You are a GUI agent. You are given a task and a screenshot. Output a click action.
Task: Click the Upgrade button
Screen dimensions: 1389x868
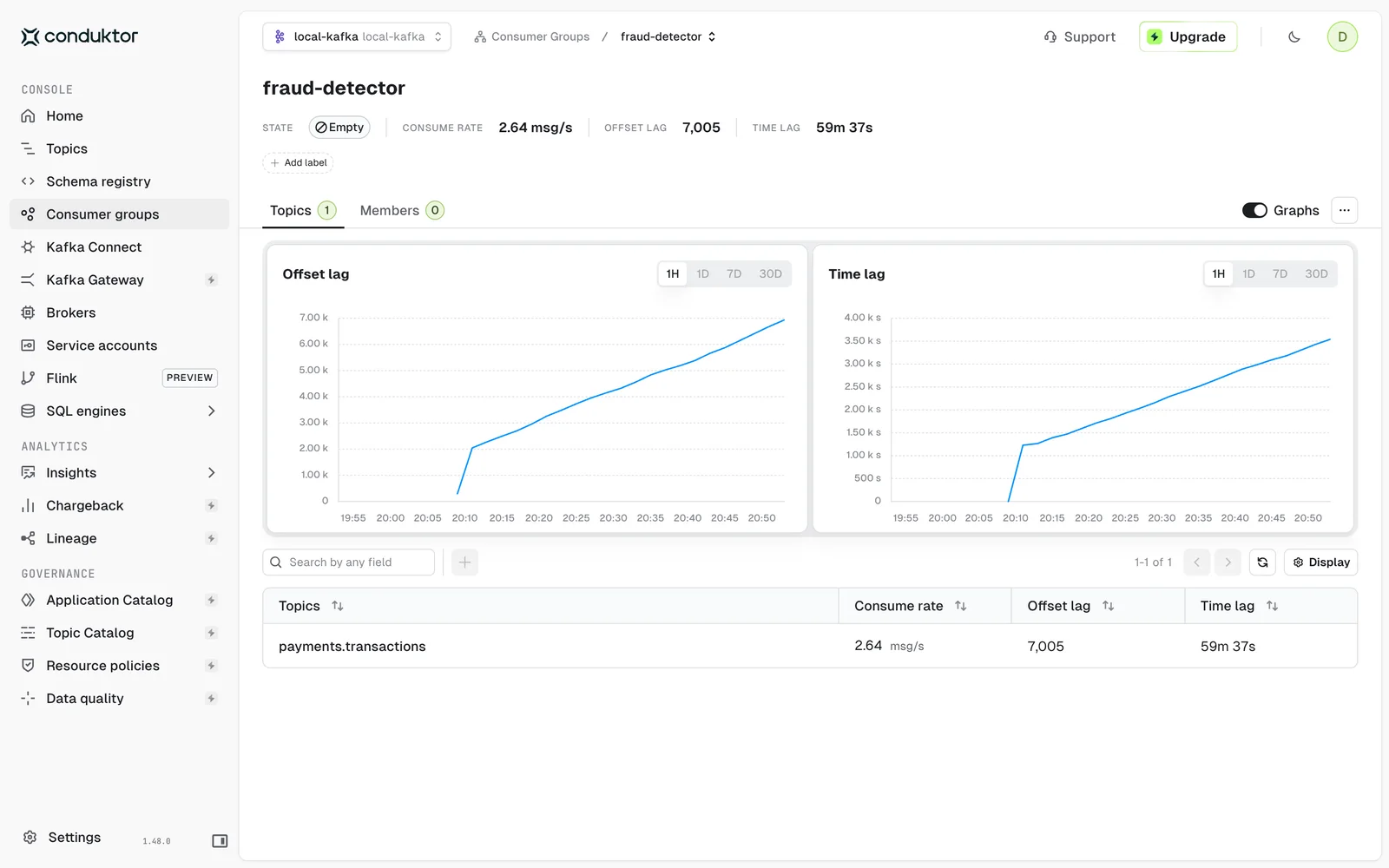click(x=1188, y=36)
